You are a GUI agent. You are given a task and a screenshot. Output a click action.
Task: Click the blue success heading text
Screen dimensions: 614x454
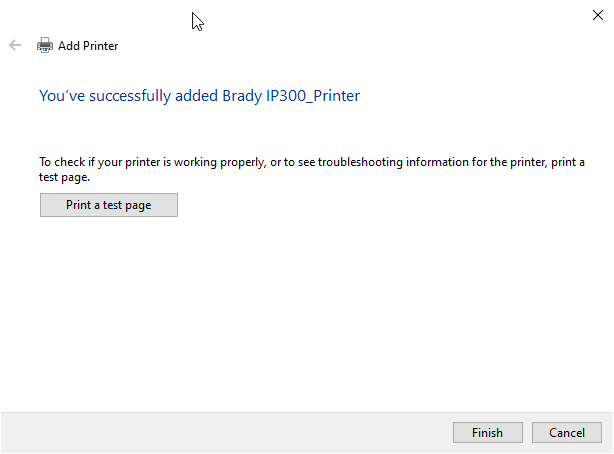199,96
